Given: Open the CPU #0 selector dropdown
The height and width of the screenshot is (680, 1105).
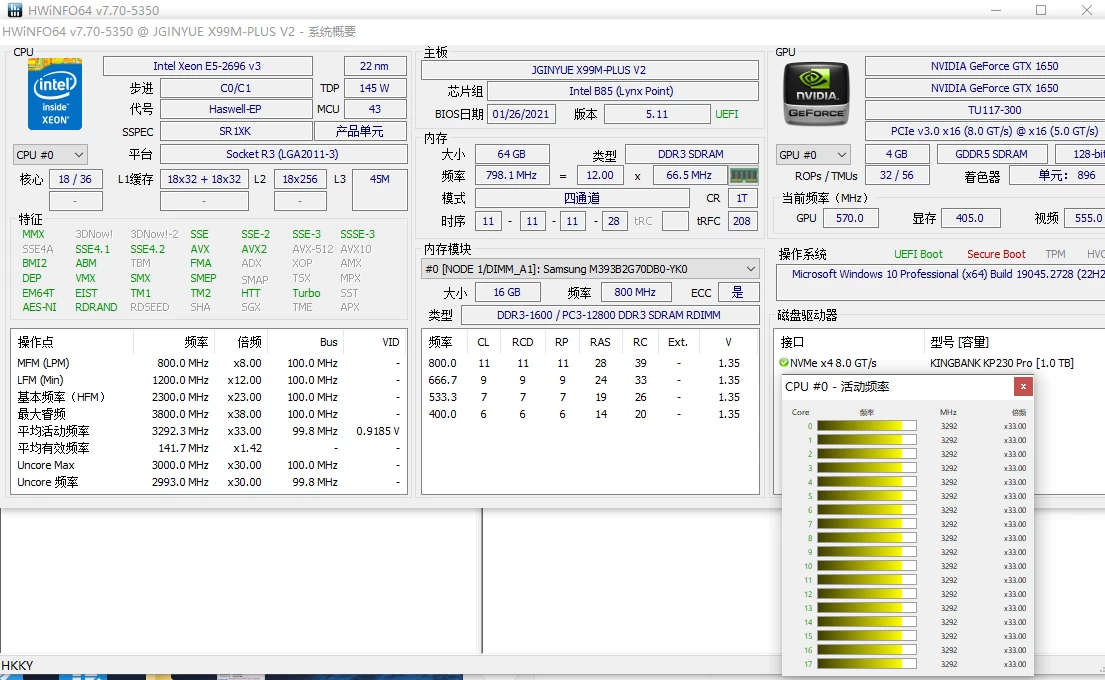Looking at the screenshot, I should click(49, 155).
